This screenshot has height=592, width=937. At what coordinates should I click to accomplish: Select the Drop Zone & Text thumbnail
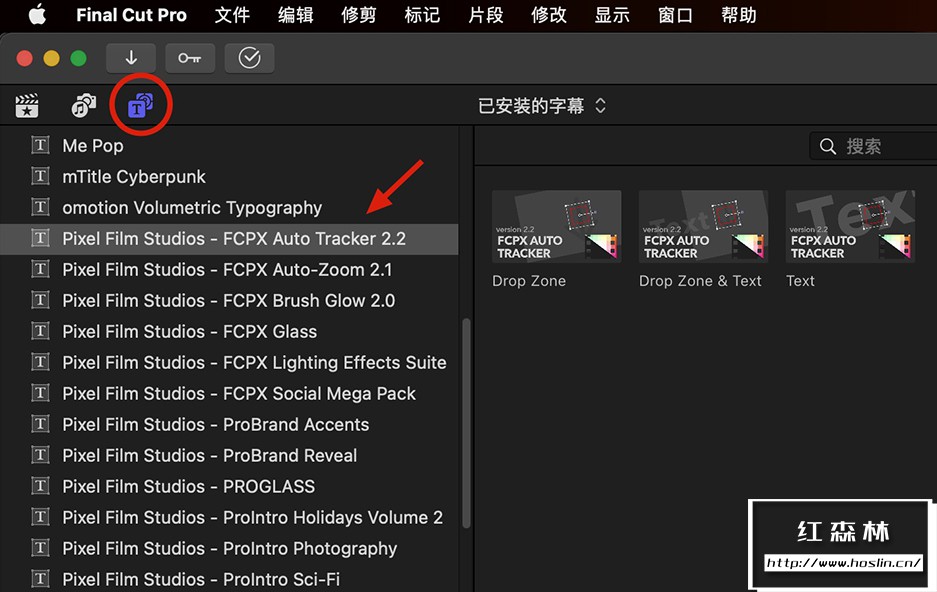[x=703, y=227]
